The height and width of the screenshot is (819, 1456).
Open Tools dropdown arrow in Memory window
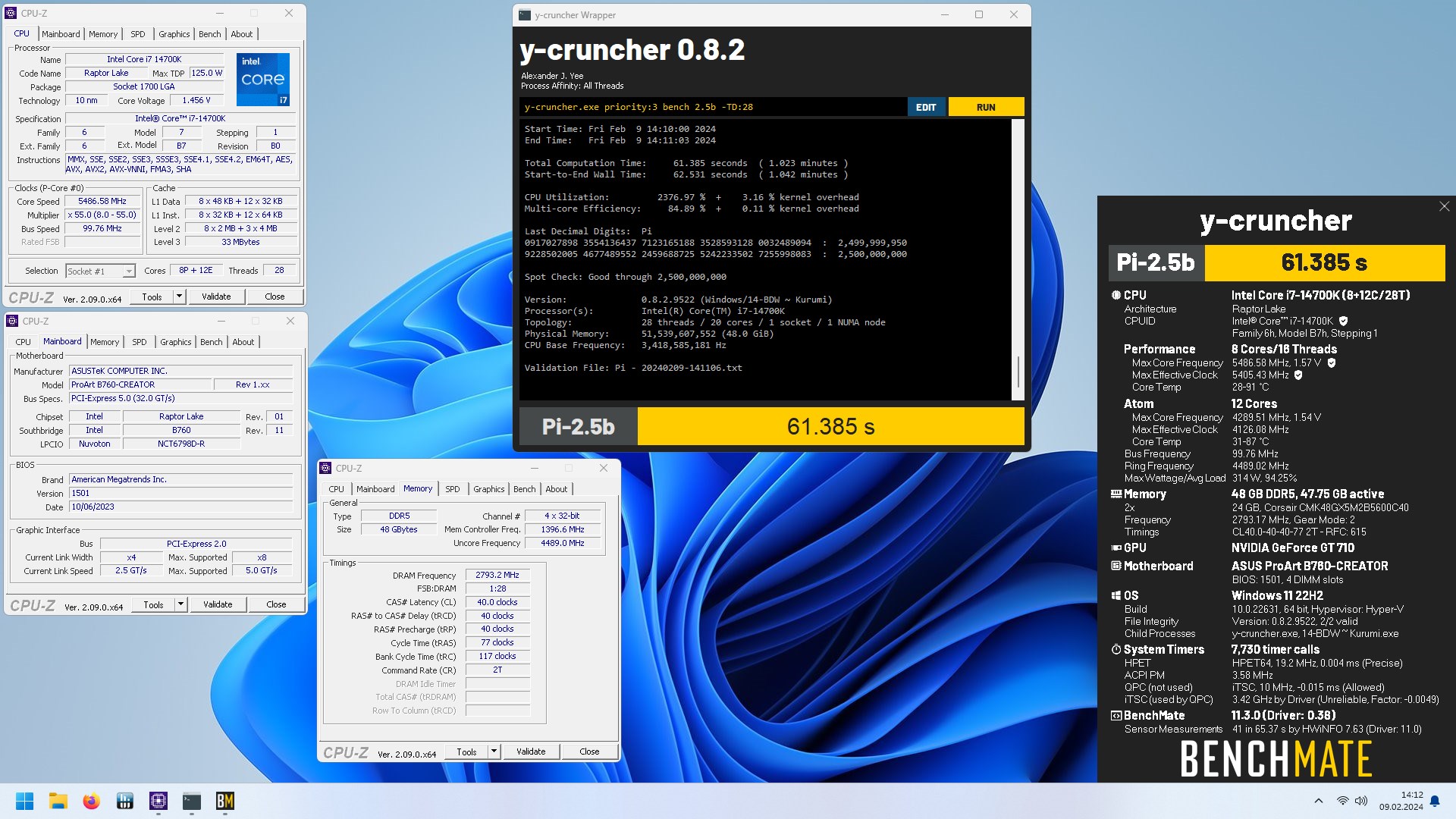pos(494,752)
